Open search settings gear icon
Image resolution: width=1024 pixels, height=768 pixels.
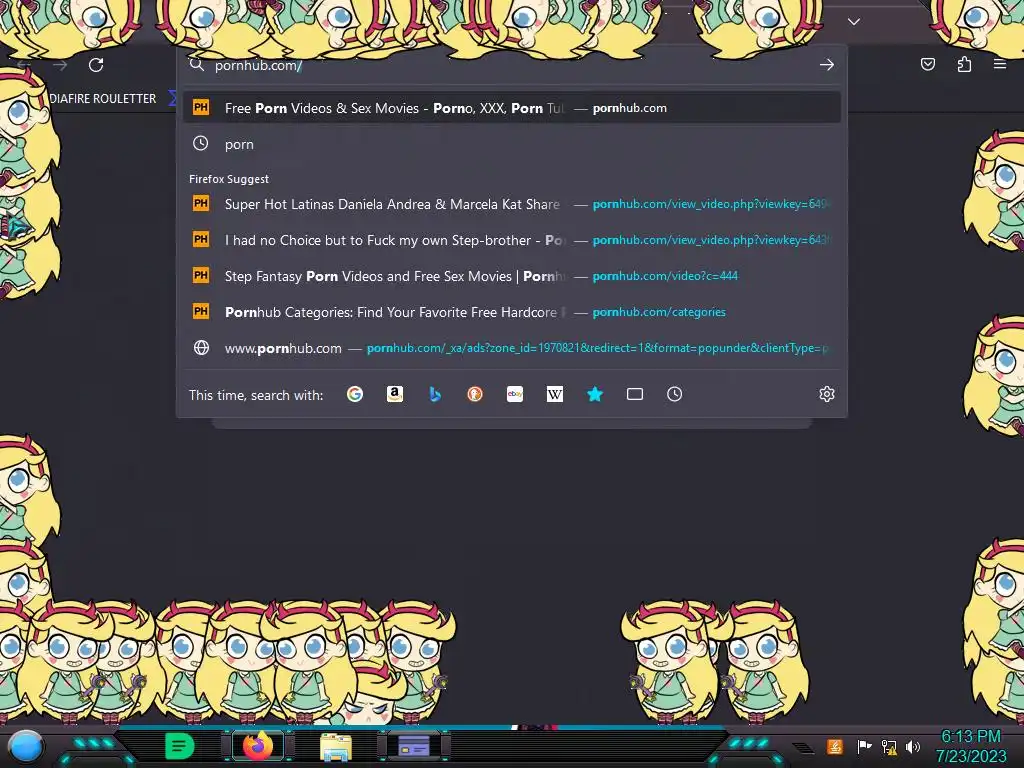(x=827, y=394)
